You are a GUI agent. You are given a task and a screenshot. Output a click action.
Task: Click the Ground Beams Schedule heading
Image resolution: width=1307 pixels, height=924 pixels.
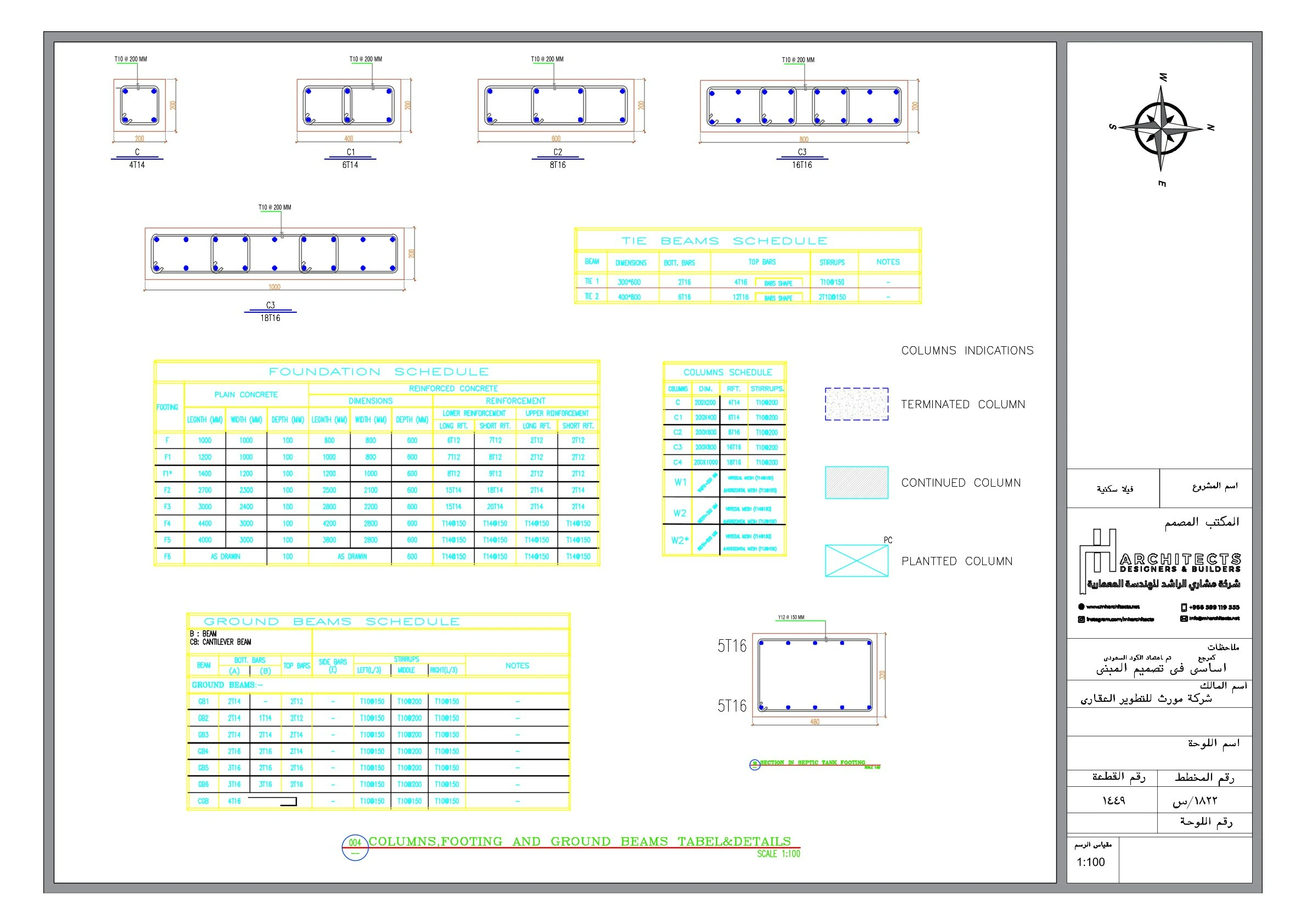[x=331, y=622]
